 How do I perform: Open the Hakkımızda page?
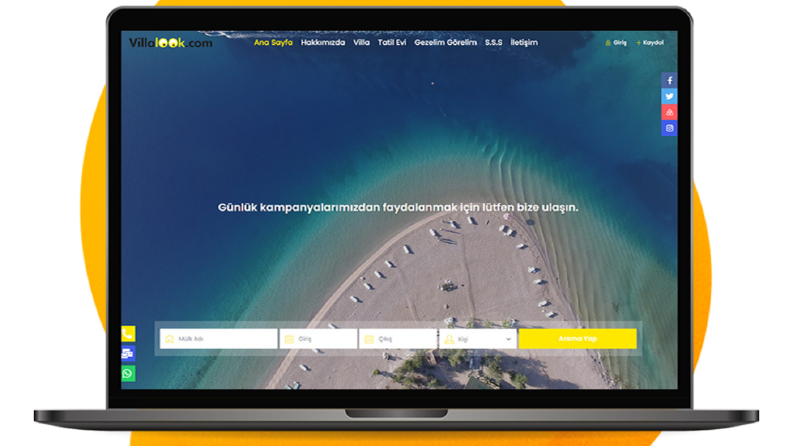323,42
